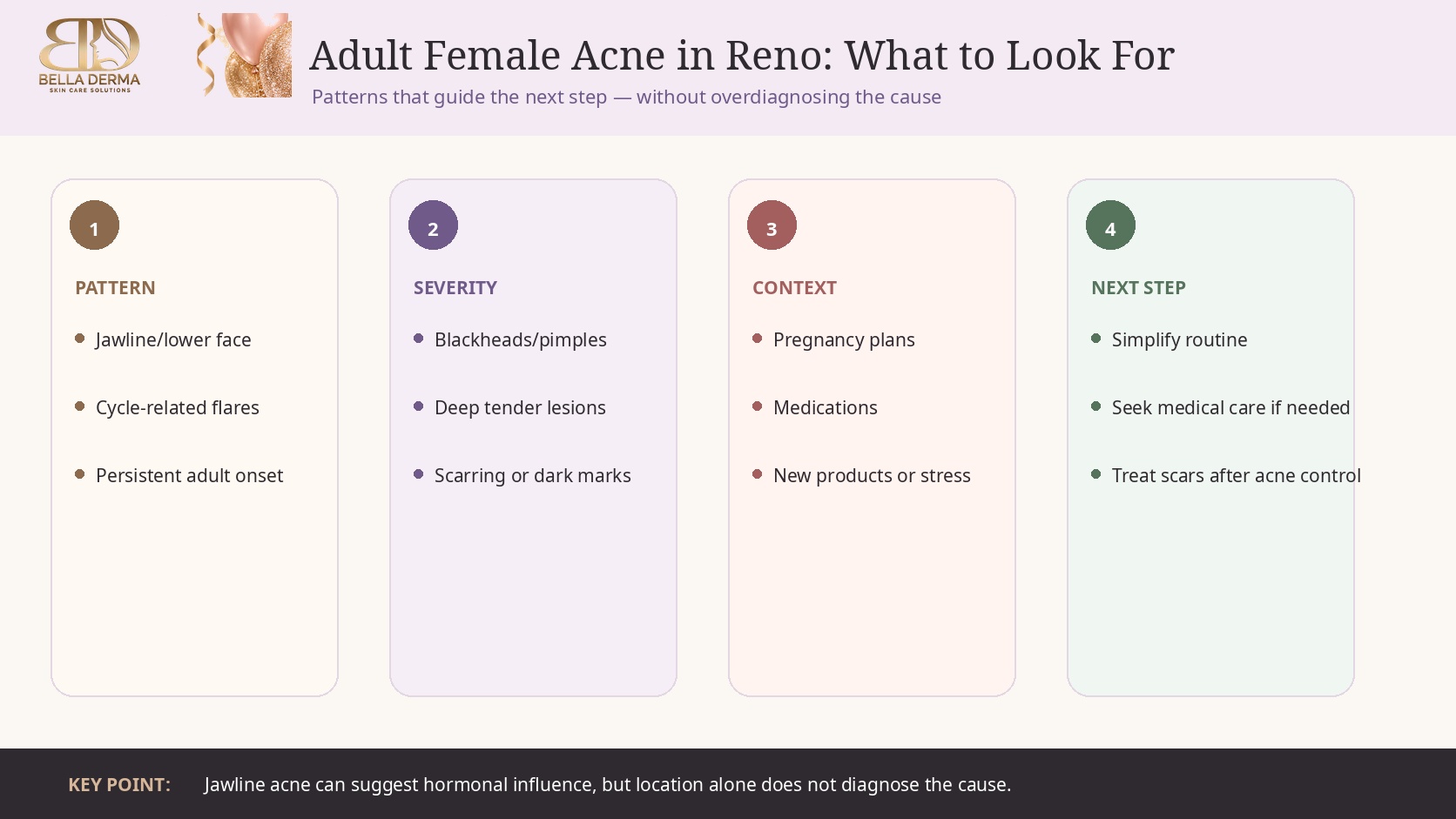Image resolution: width=1456 pixels, height=819 pixels.
Task: Select the NEXT STEP heading
Action: tap(1138, 288)
